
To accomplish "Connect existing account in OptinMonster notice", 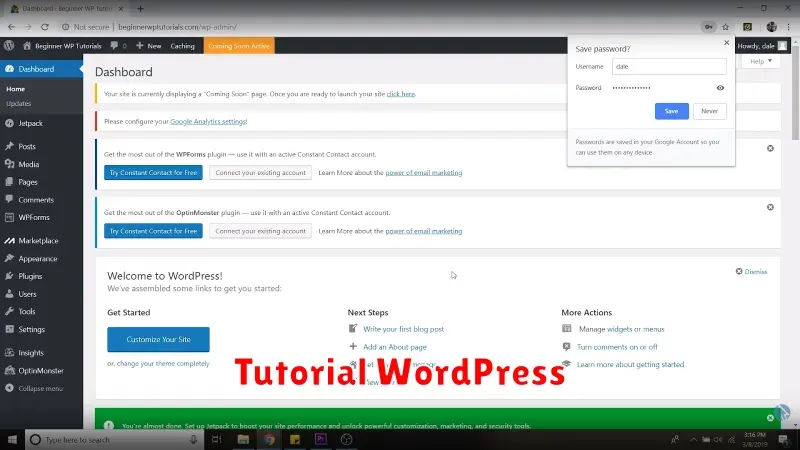I will (x=260, y=231).
